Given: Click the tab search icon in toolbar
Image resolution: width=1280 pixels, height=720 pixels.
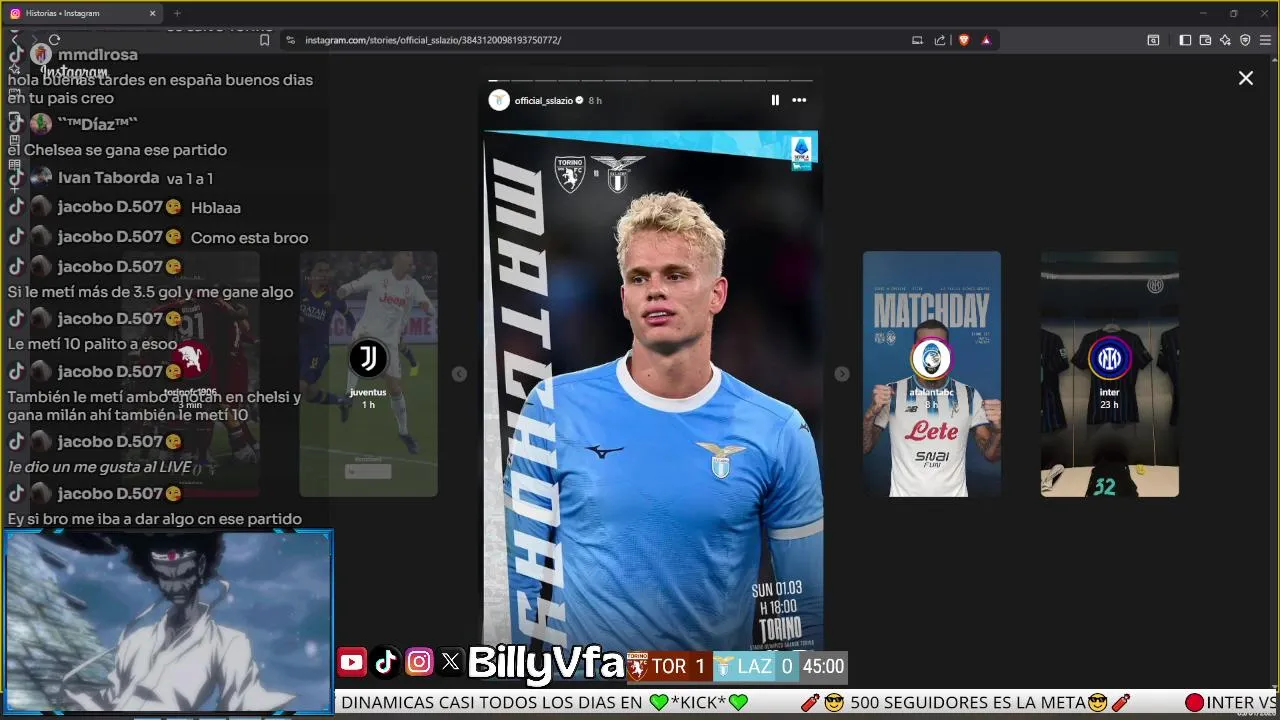Looking at the screenshot, I should click(1153, 40).
